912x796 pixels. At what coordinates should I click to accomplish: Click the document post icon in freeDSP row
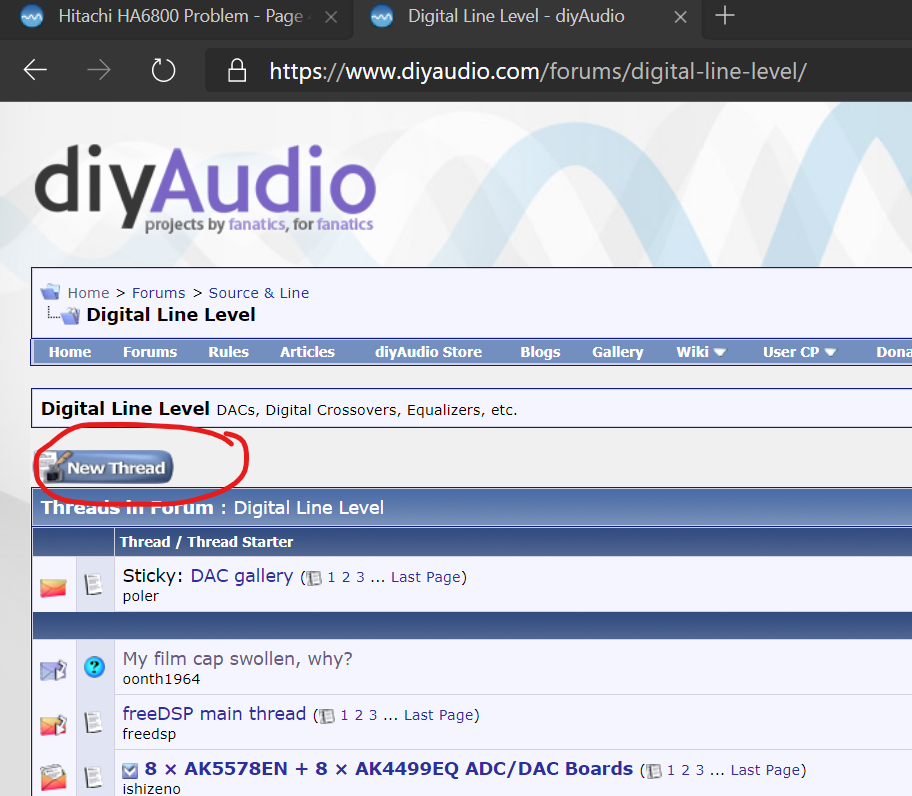coord(94,722)
